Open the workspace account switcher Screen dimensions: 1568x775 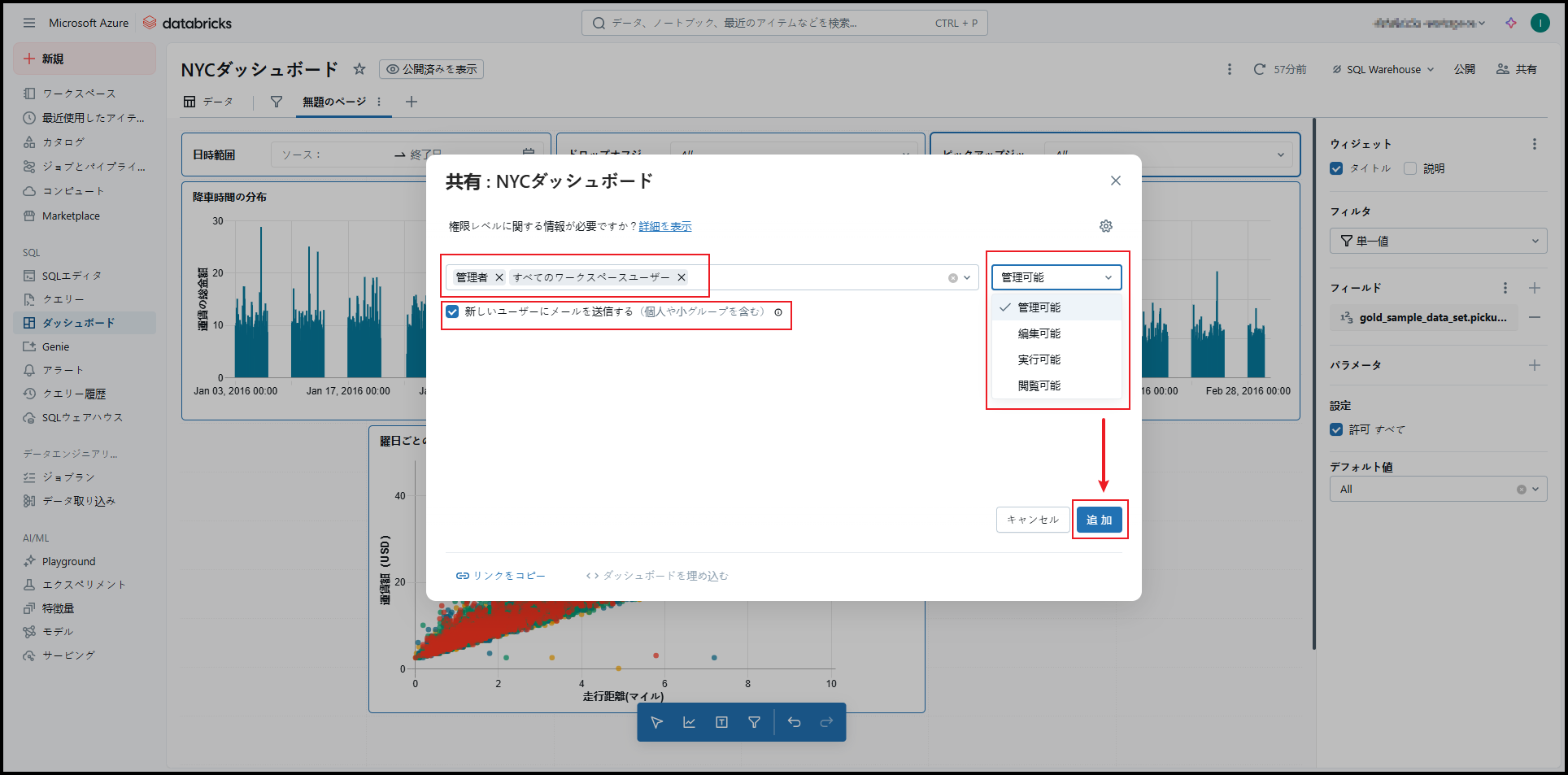[1429, 23]
